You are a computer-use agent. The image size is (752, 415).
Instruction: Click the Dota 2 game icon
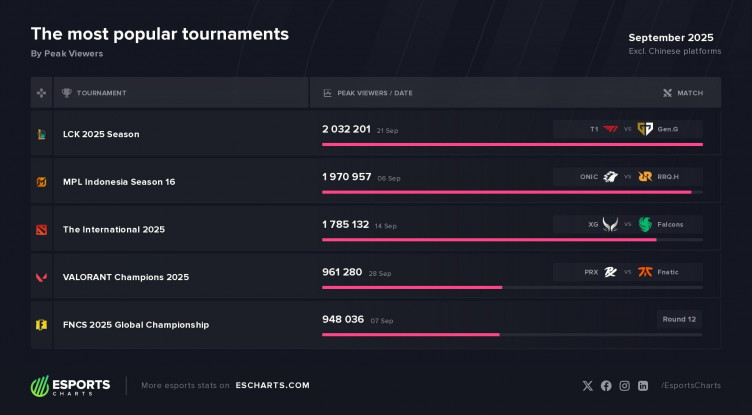pos(41,229)
